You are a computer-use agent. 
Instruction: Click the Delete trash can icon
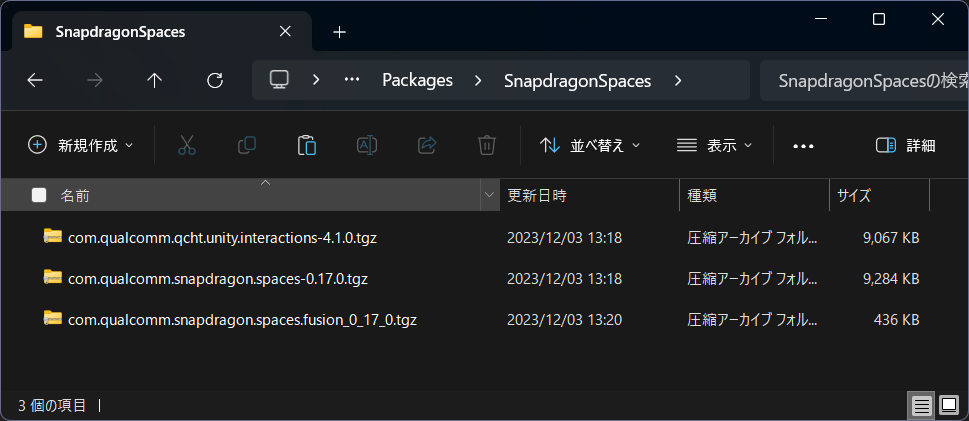[487, 145]
